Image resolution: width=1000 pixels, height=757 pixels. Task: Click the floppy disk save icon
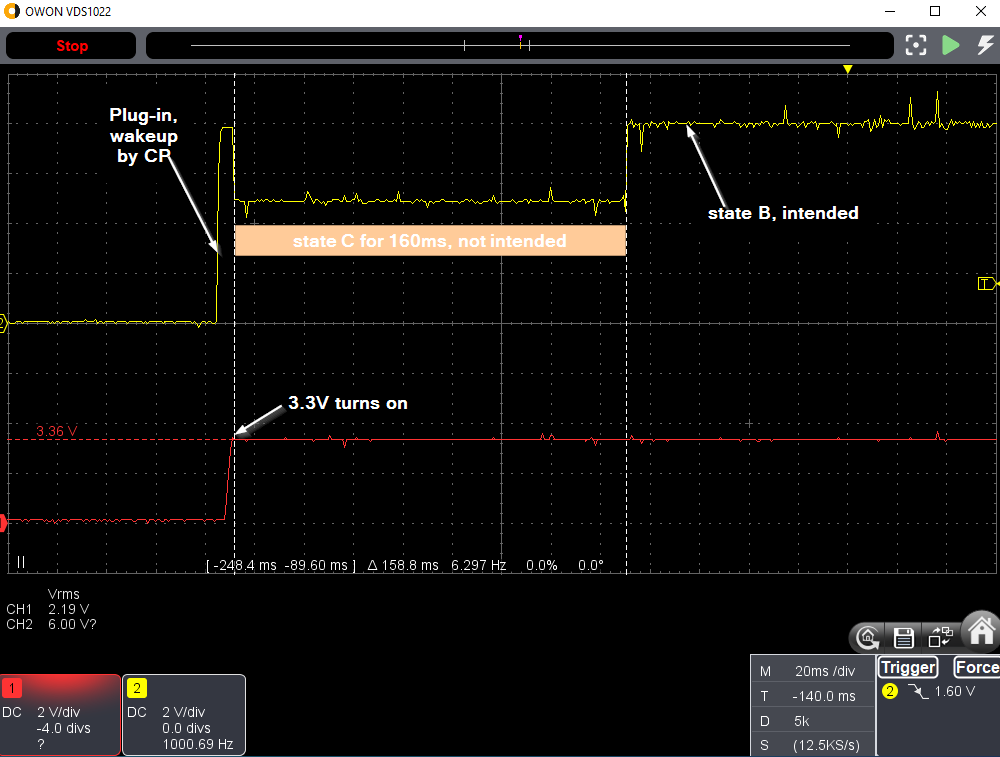(x=904, y=637)
